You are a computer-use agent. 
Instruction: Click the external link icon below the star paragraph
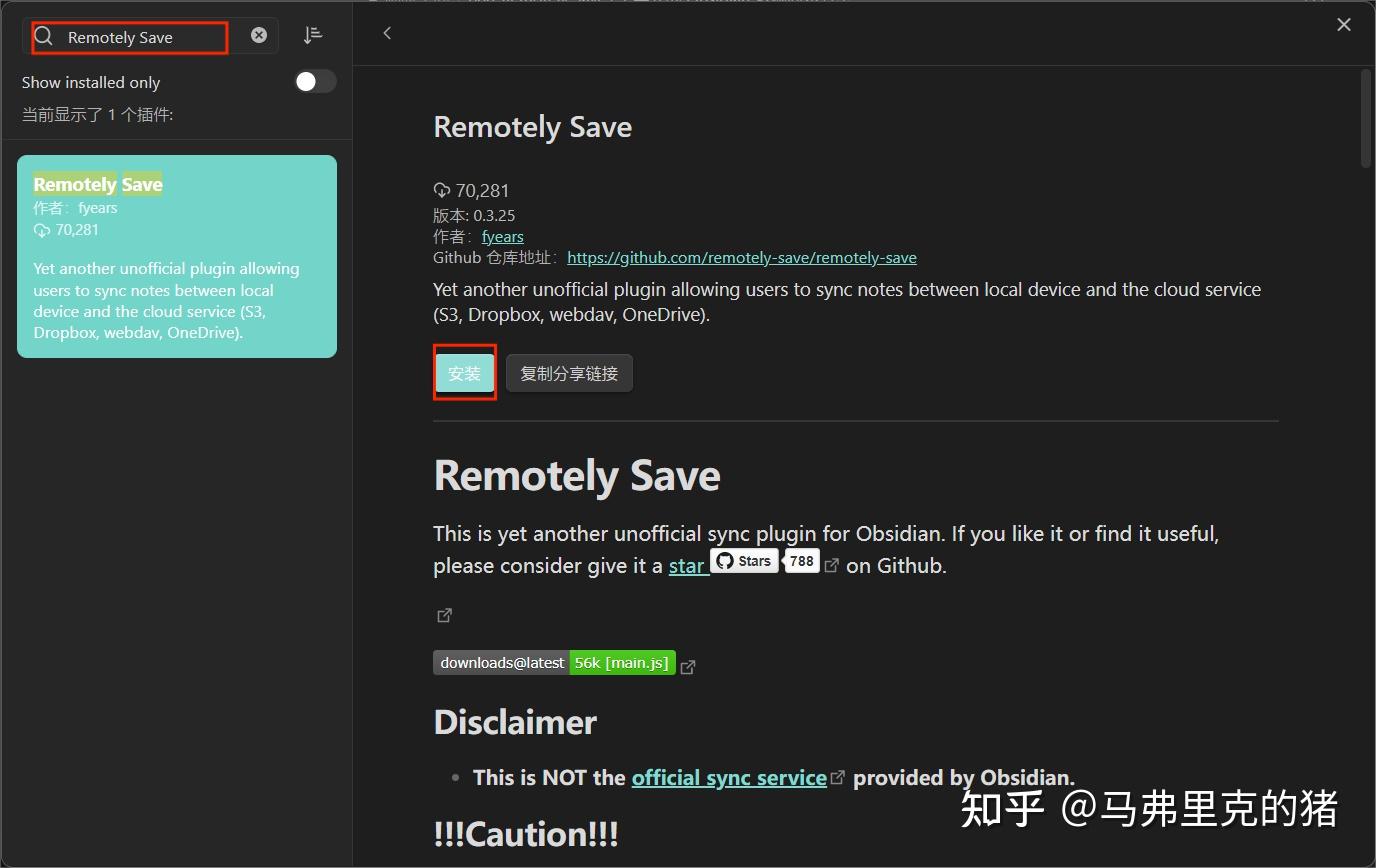[x=445, y=615]
